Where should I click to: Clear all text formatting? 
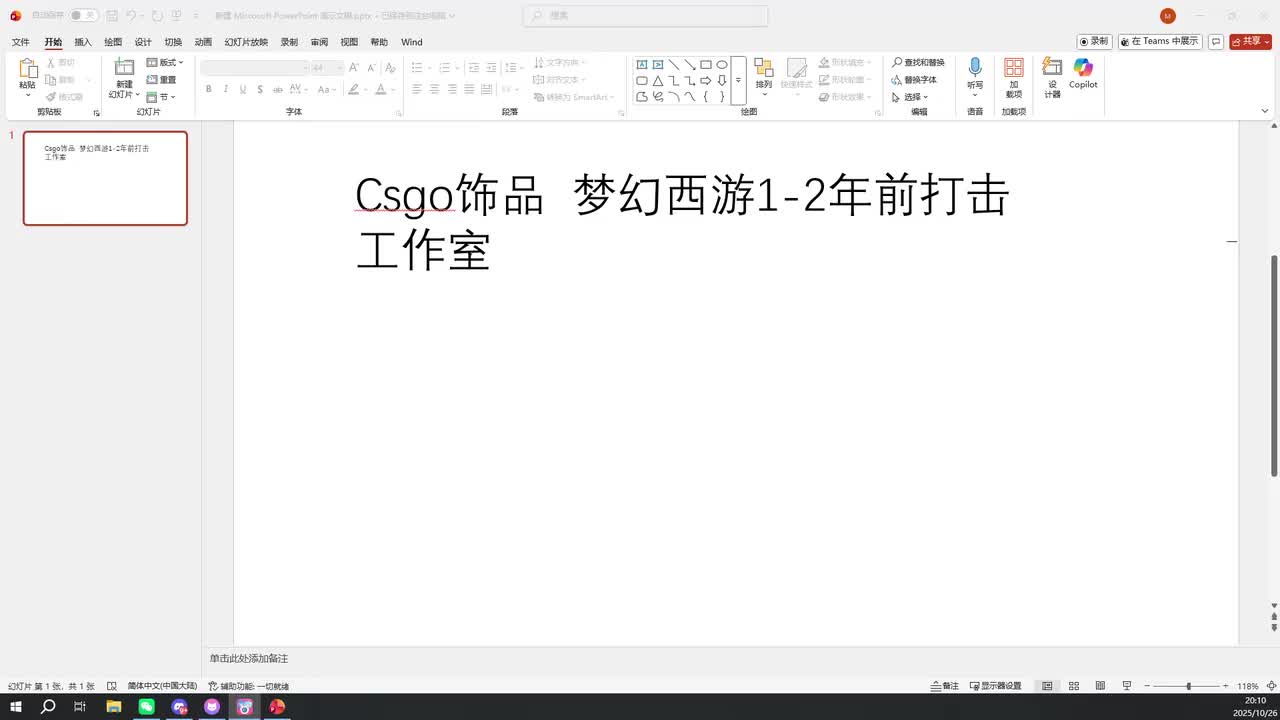pyautogui.click(x=388, y=68)
